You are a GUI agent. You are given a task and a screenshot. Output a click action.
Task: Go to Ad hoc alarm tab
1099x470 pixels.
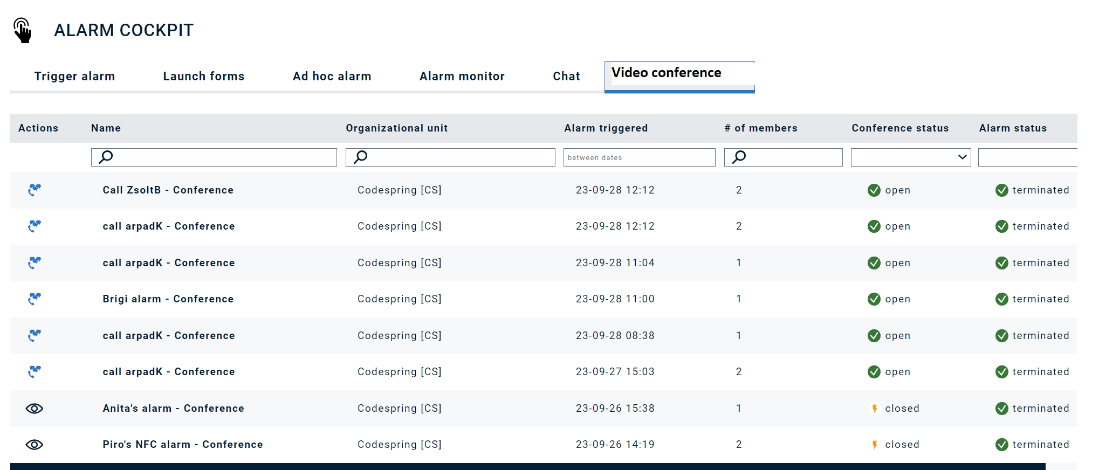click(332, 76)
